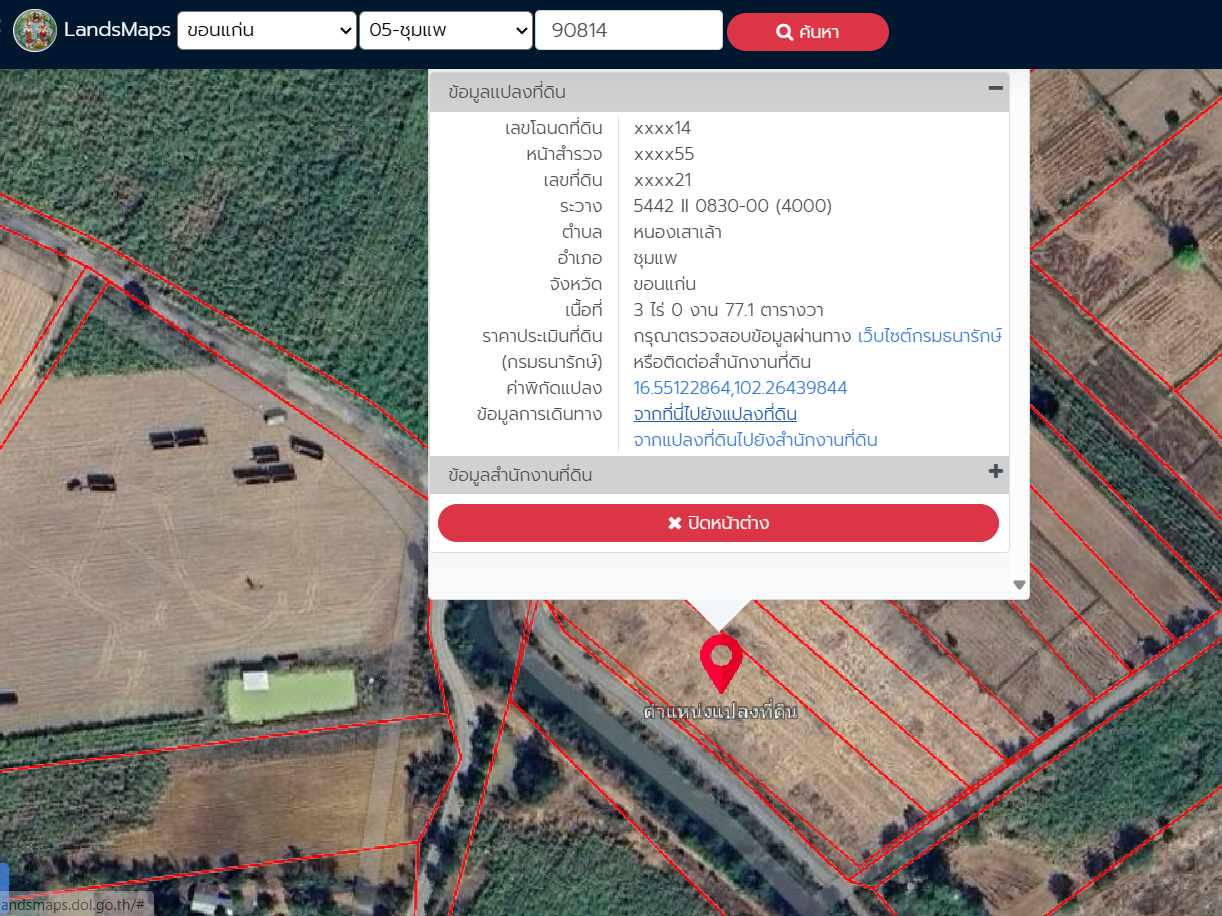
Task: Click the scroll-down arrow in the popup
Action: 1019,585
